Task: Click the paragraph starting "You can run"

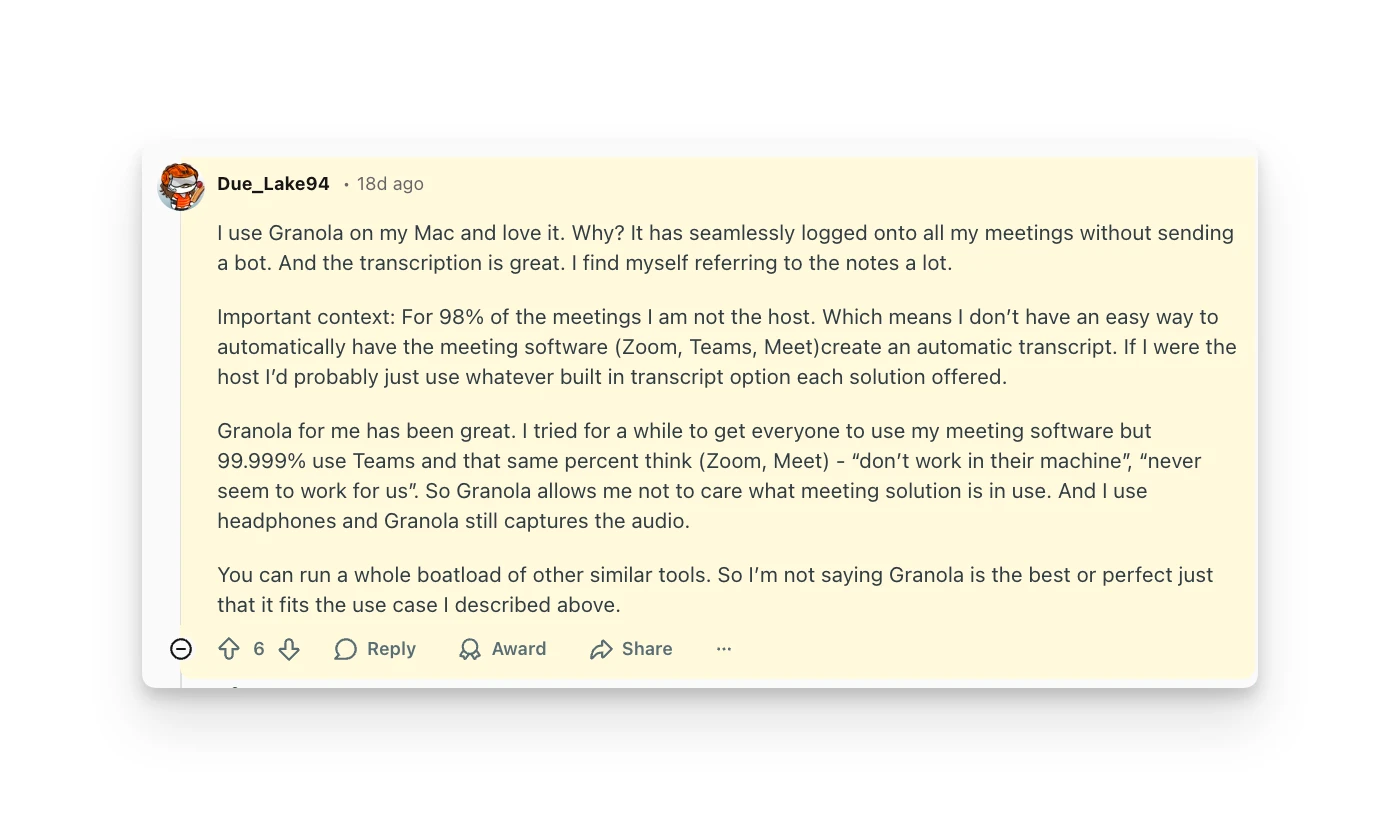Action: [714, 590]
